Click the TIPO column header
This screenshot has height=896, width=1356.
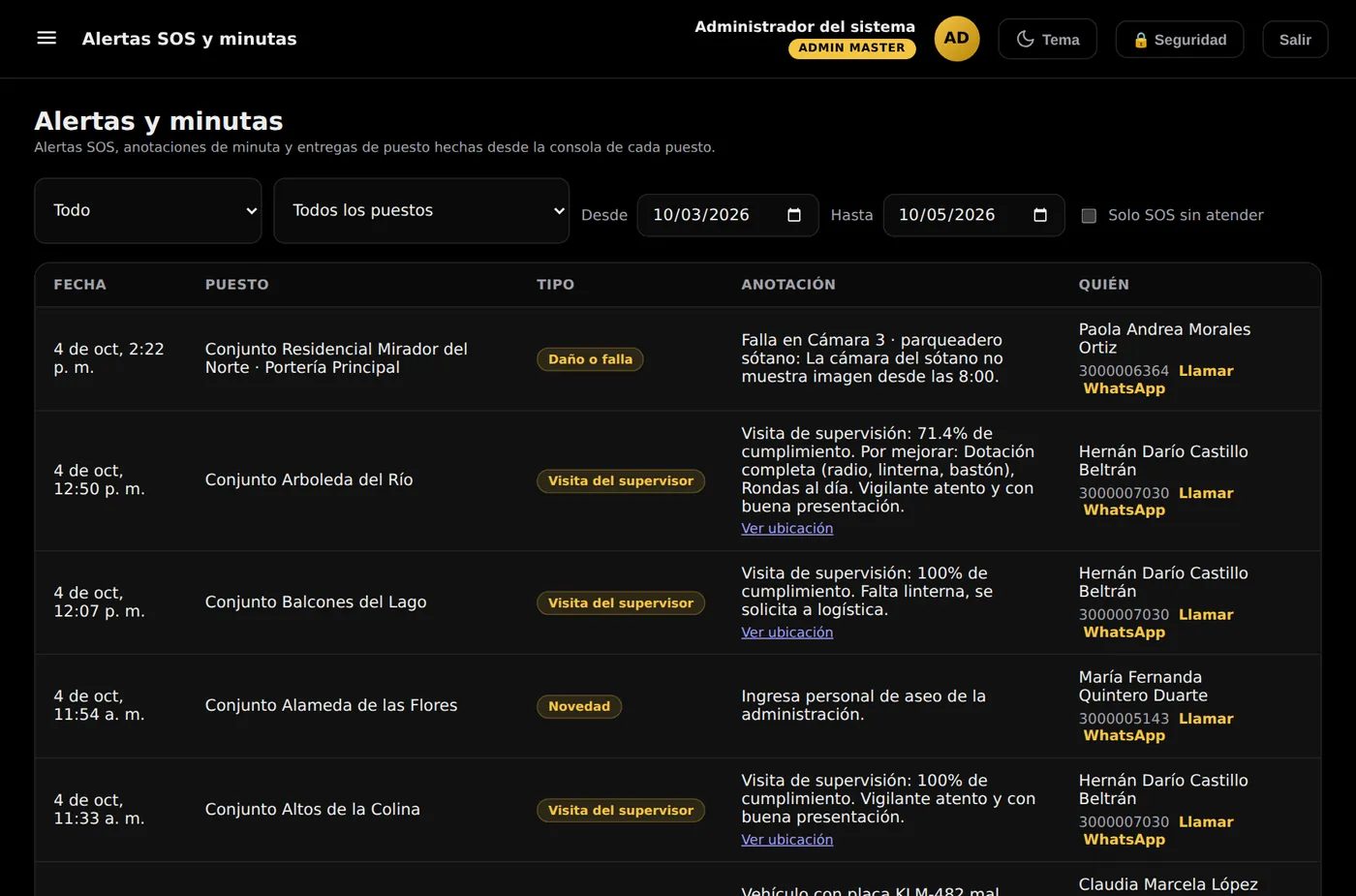pos(555,285)
